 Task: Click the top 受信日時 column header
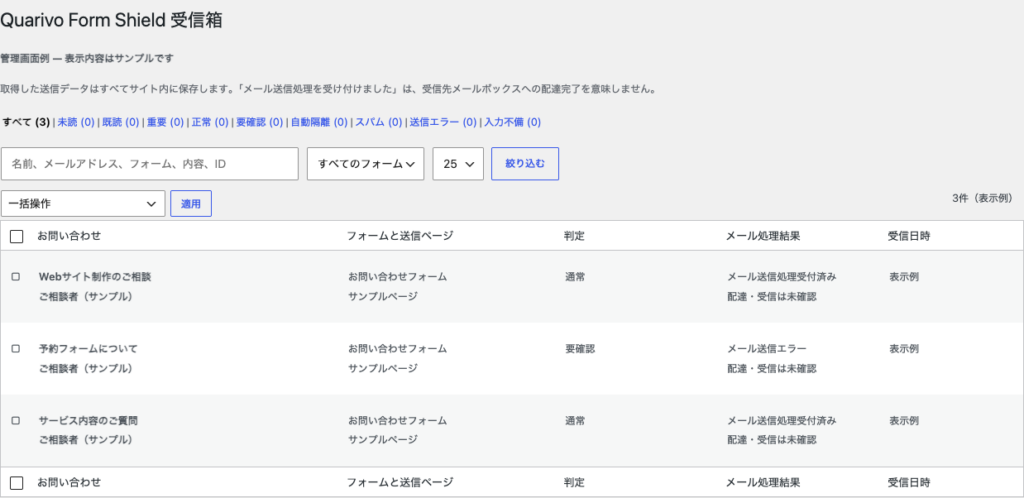pyautogui.click(x=909, y=236)
